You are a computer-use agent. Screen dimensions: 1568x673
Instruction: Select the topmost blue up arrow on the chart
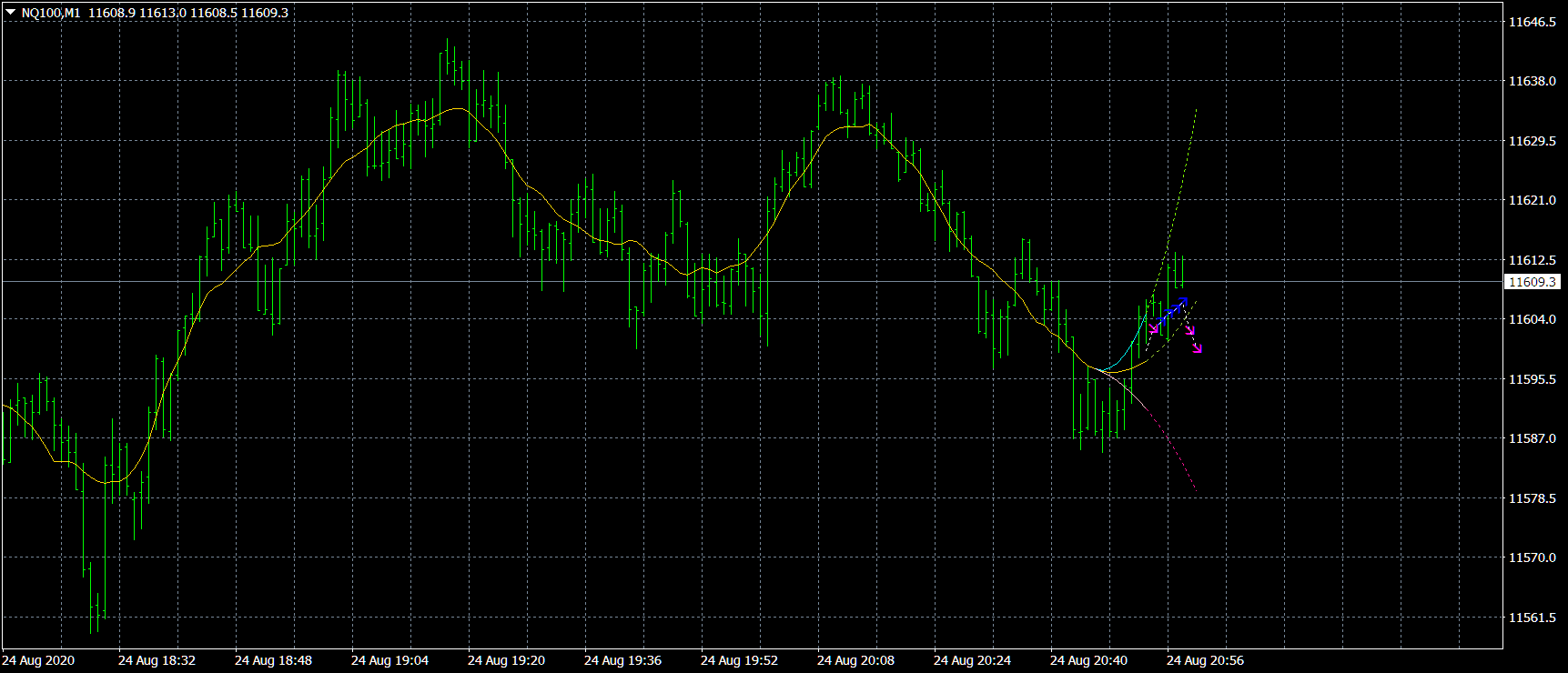point(1181,302)
